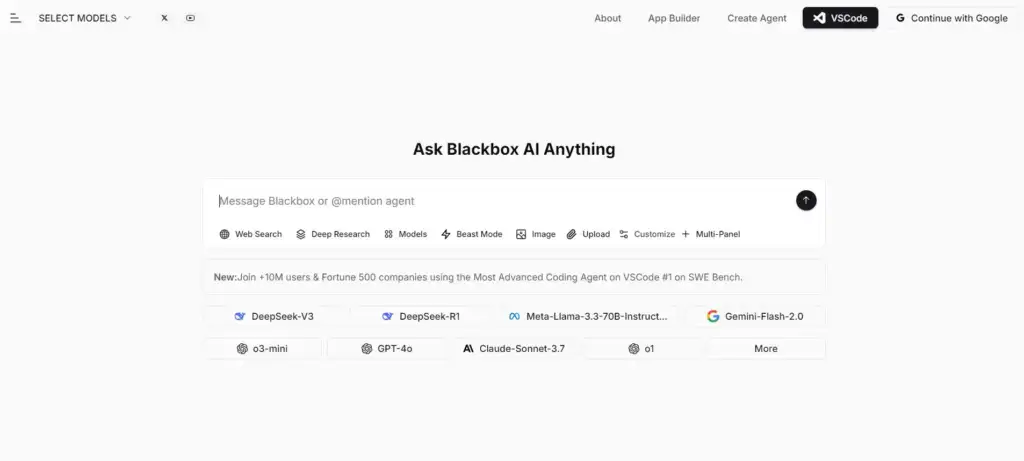This screenshot has height=461, width=1024.
Task: Click the send arrow button
Action: pos(806,200)
